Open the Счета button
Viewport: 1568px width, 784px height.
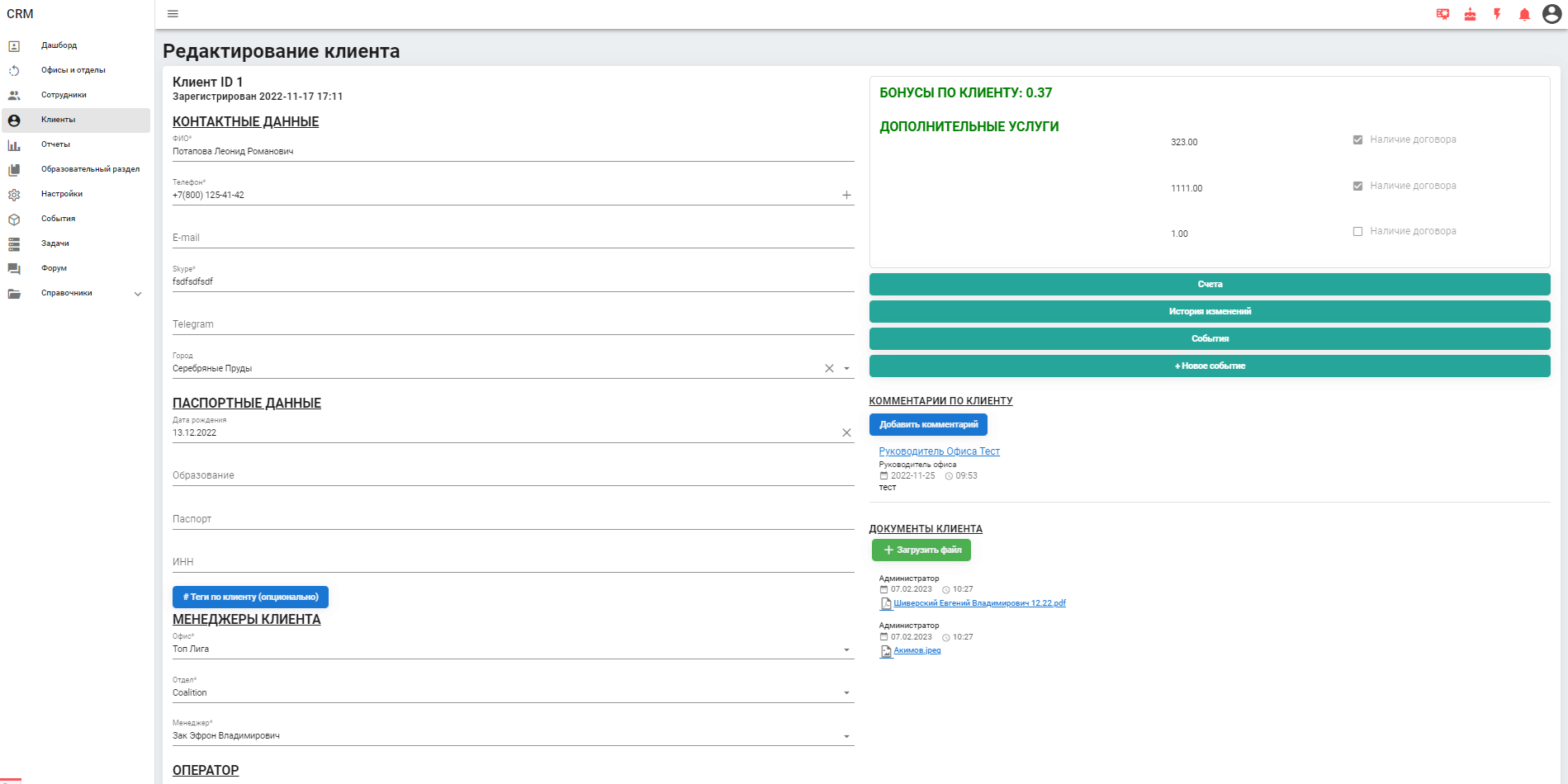coord(1210,284)
